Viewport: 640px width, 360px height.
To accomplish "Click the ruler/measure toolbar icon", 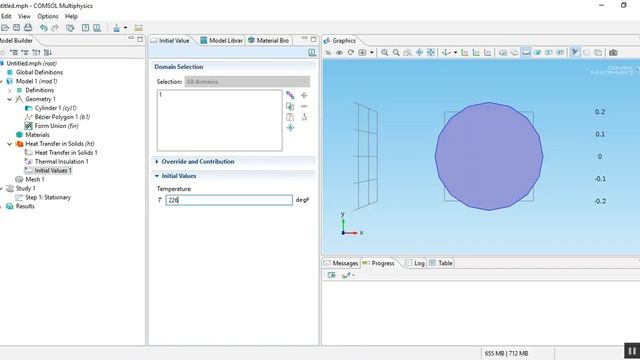I will point(138,28).
